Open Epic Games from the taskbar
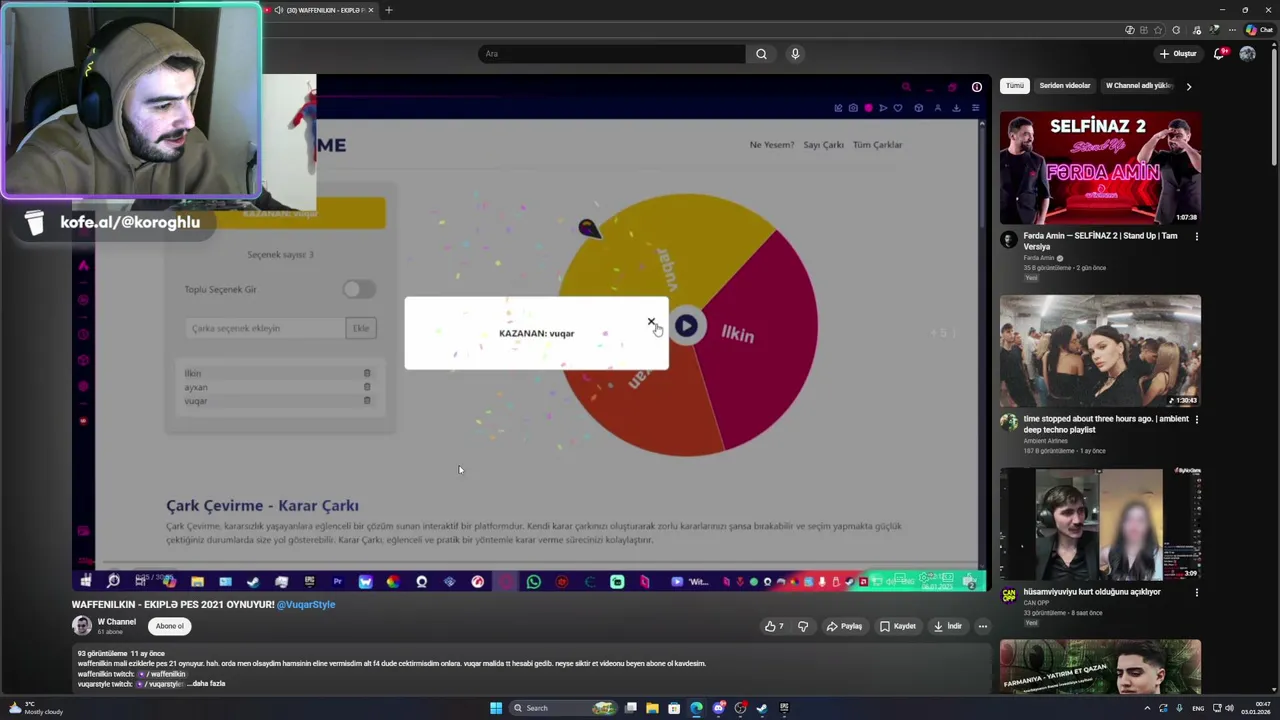Viewport: 1280px width, 720px height. click(x=784, y=708)
